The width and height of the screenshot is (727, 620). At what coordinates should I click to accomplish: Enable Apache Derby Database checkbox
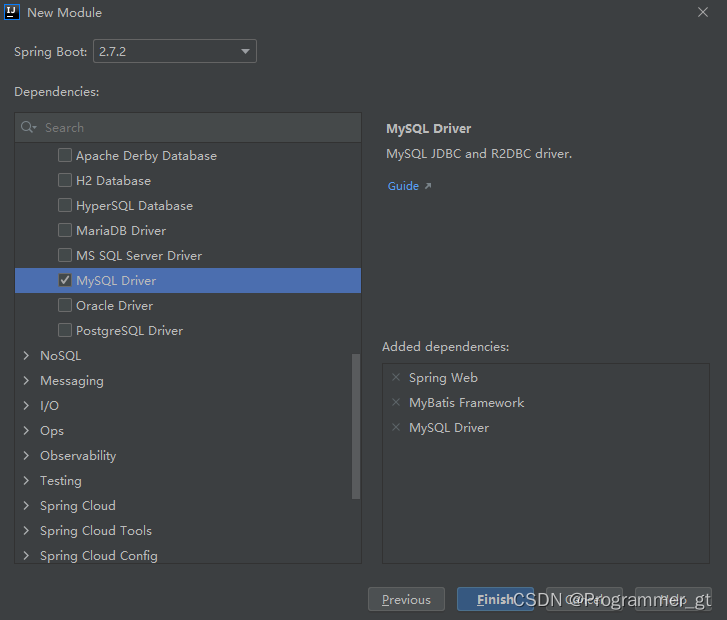coord(65,155)
